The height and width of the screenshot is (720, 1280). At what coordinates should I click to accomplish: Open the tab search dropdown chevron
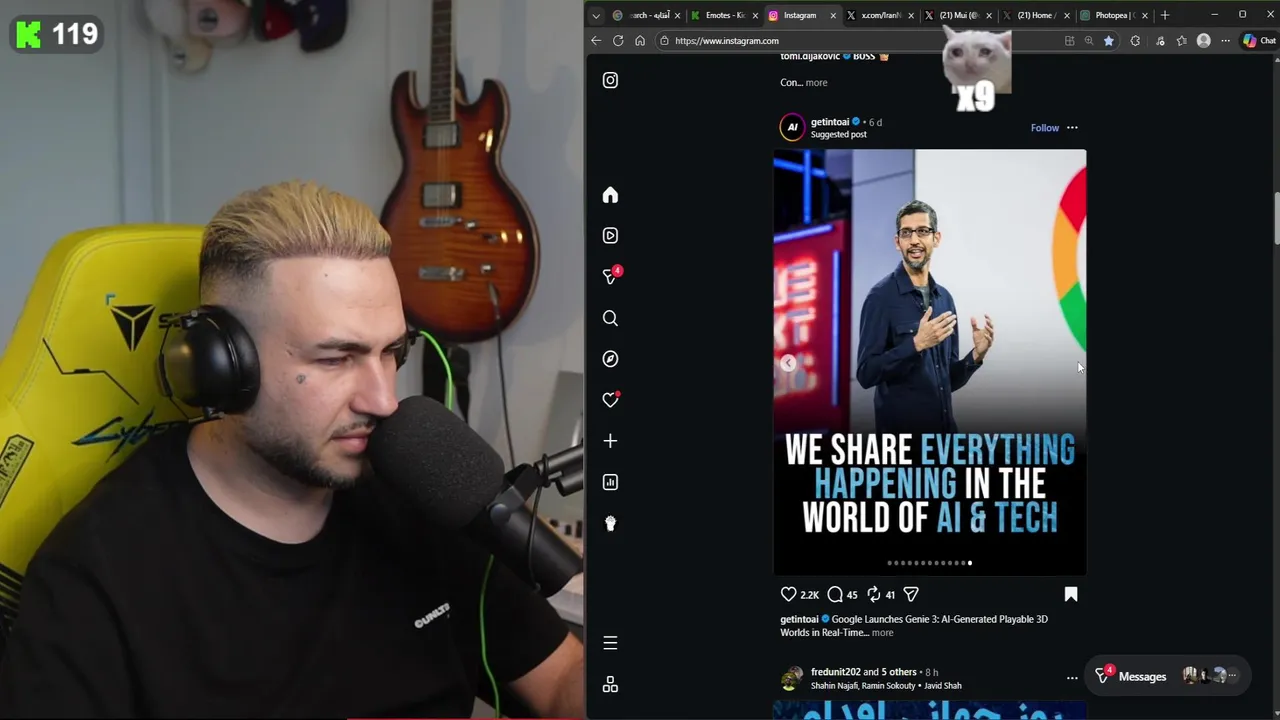coord(596,15)
